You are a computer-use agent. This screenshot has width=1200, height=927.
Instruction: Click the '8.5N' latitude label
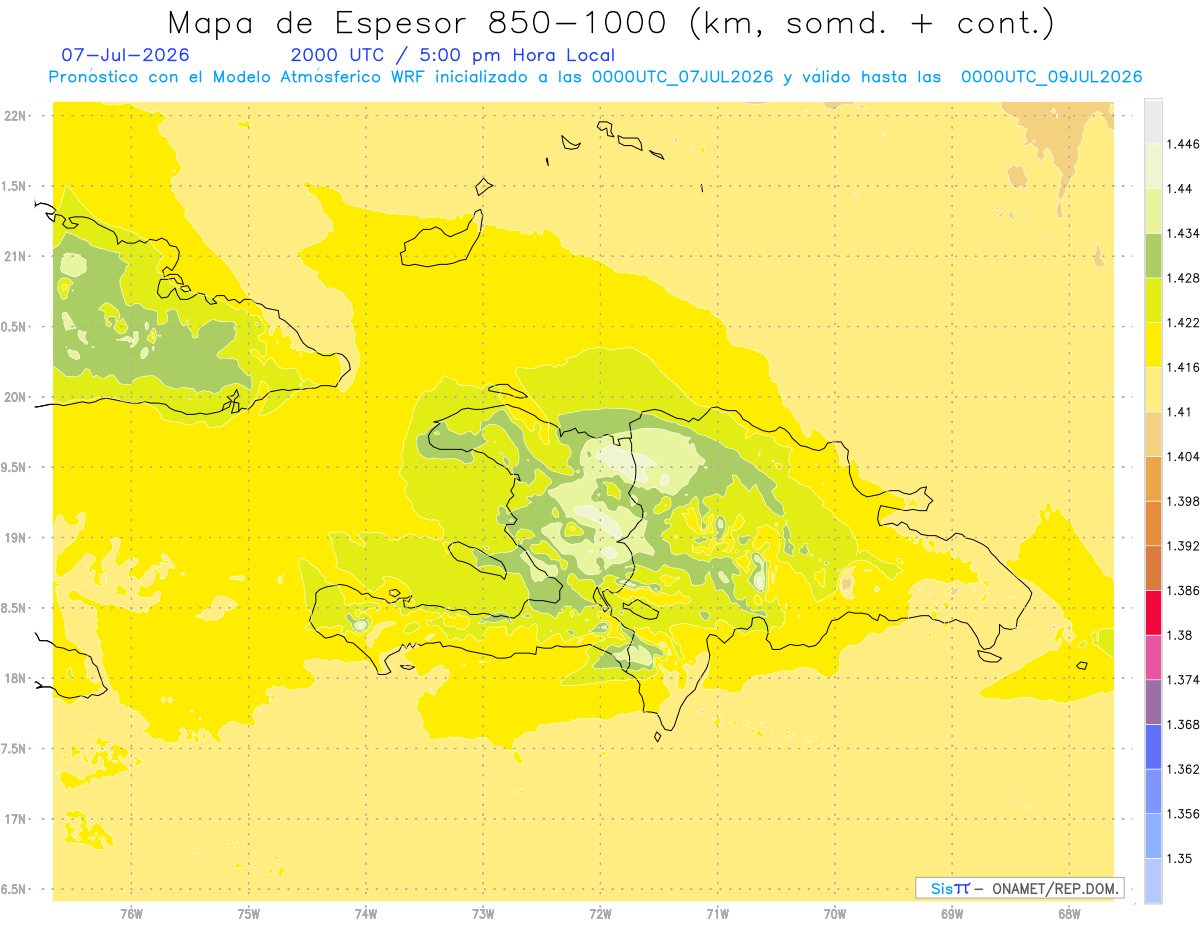(x=15, y=608)
